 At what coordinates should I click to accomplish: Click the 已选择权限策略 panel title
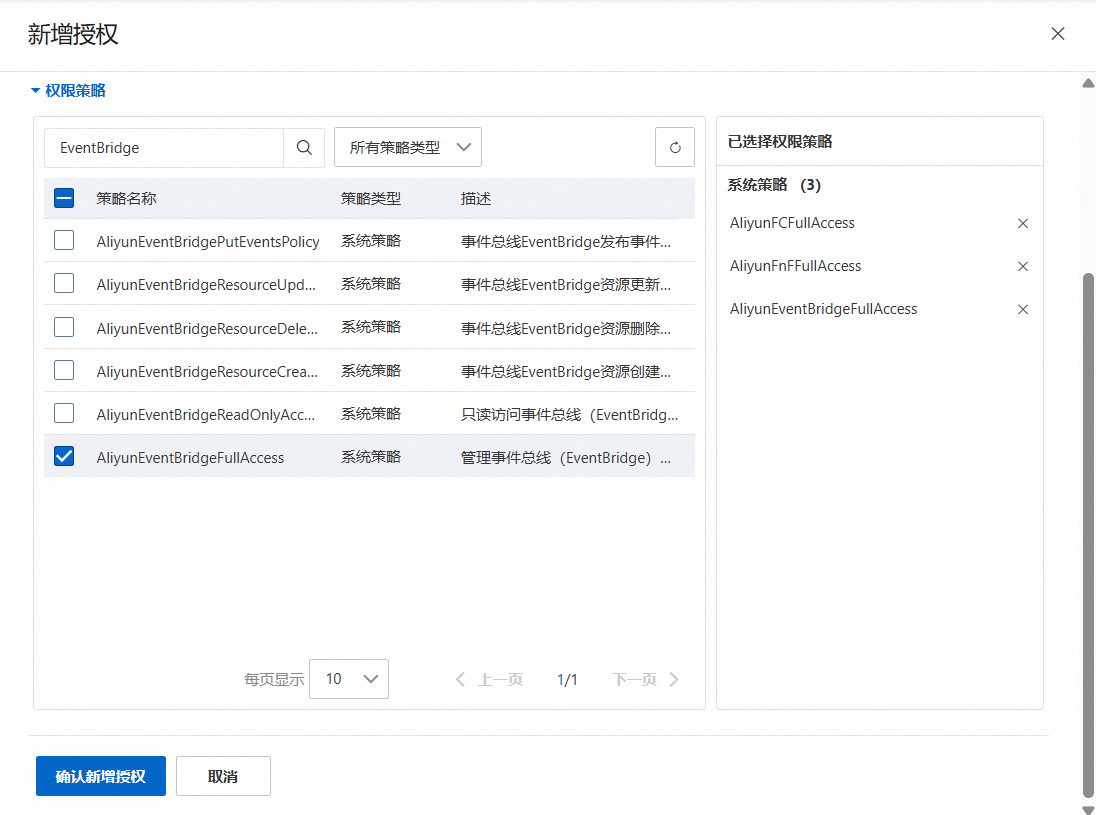pyautogui.click(x=780, y=141)
